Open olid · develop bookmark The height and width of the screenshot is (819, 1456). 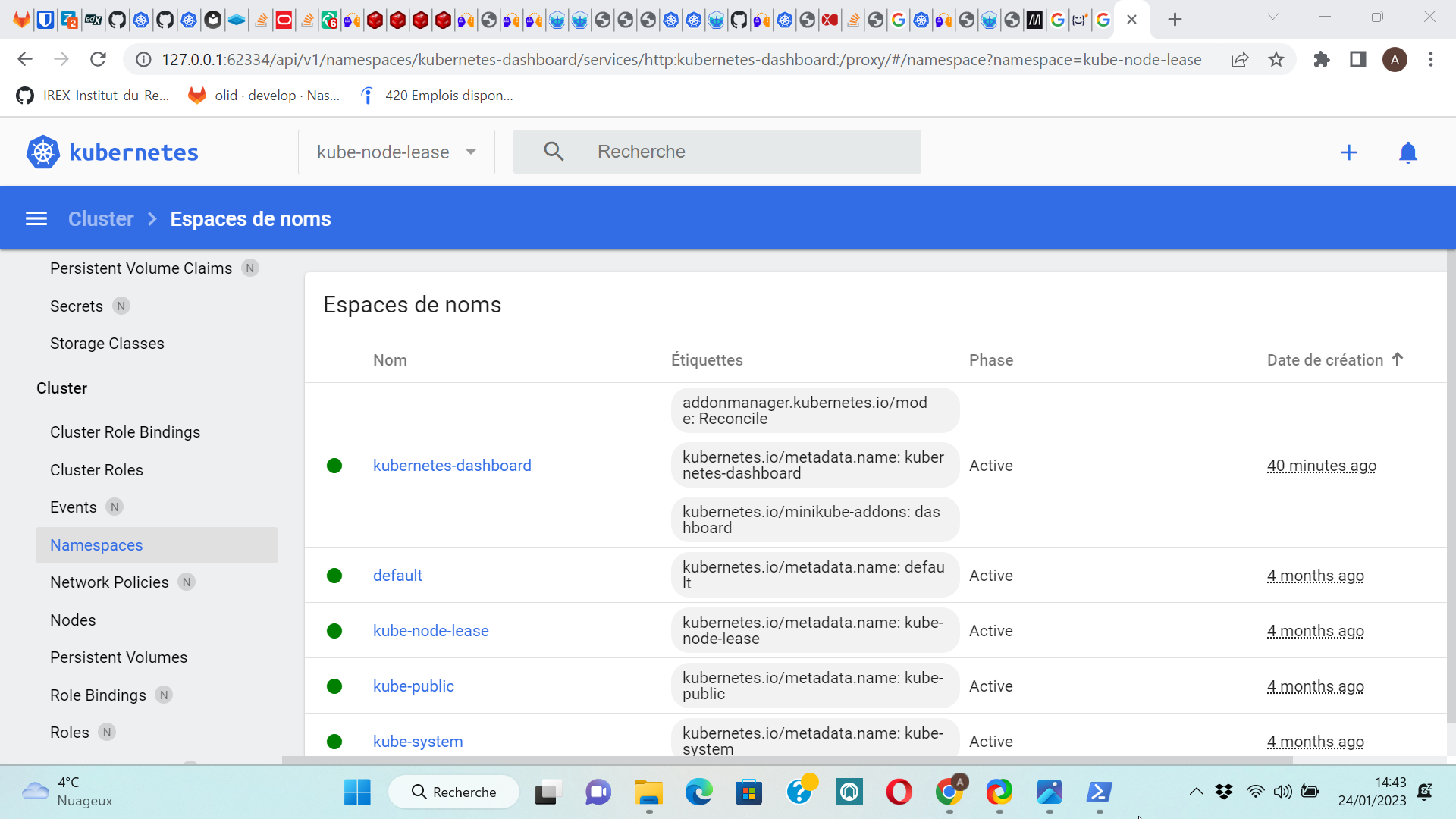264,96
